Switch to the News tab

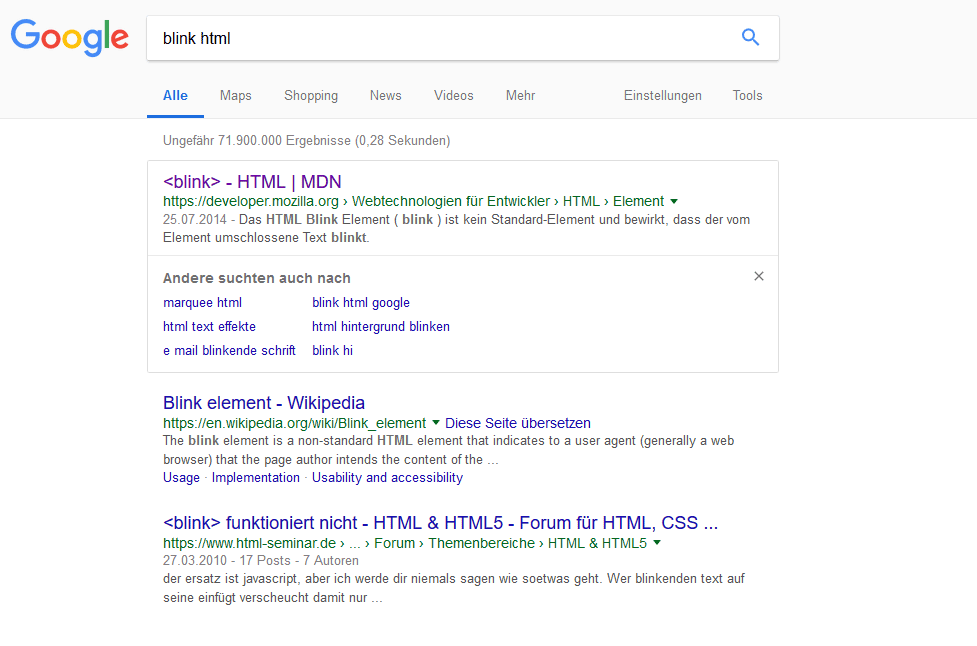click(x=386, y=95)
